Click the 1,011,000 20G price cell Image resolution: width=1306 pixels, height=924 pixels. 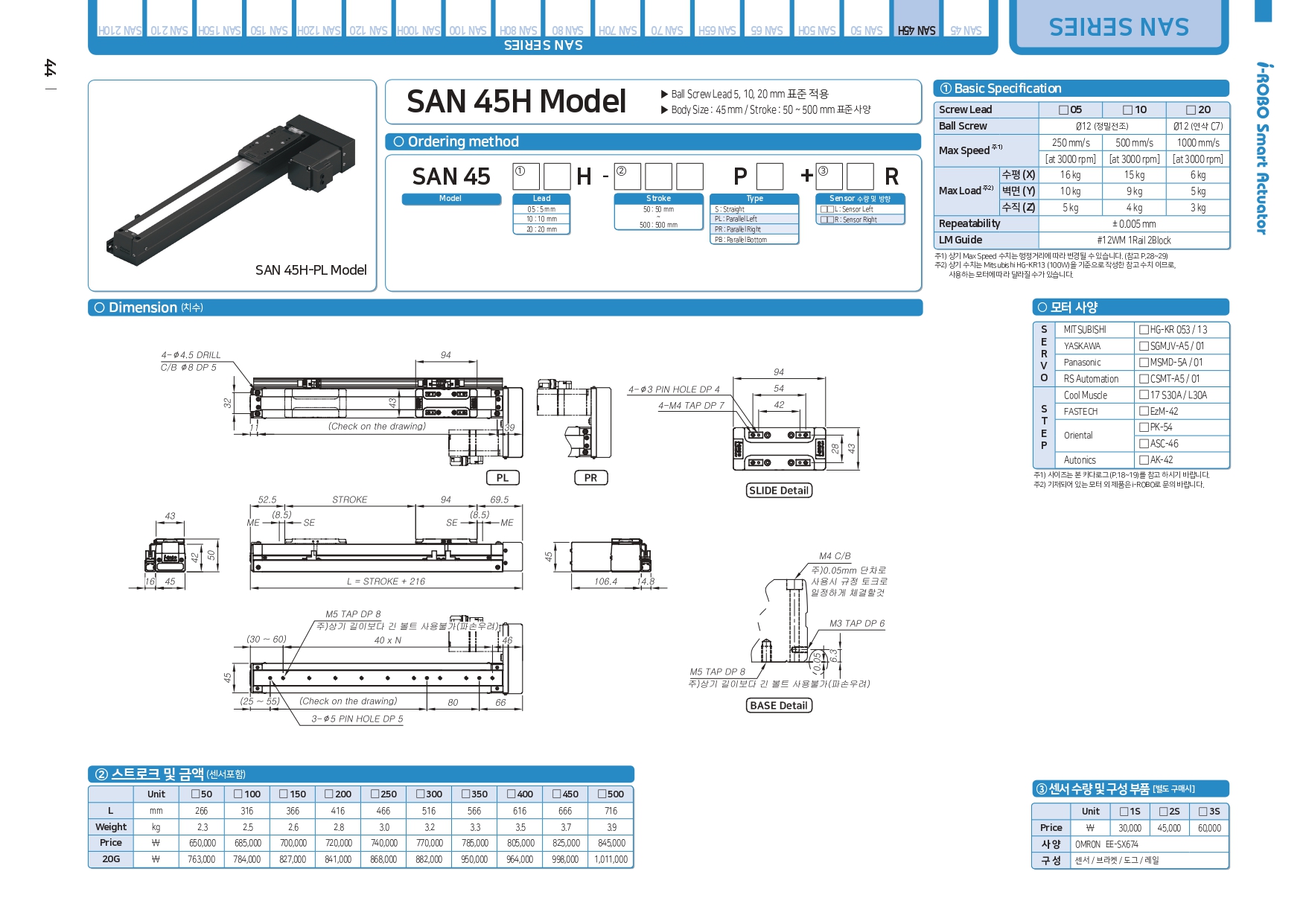click(611, 859)
